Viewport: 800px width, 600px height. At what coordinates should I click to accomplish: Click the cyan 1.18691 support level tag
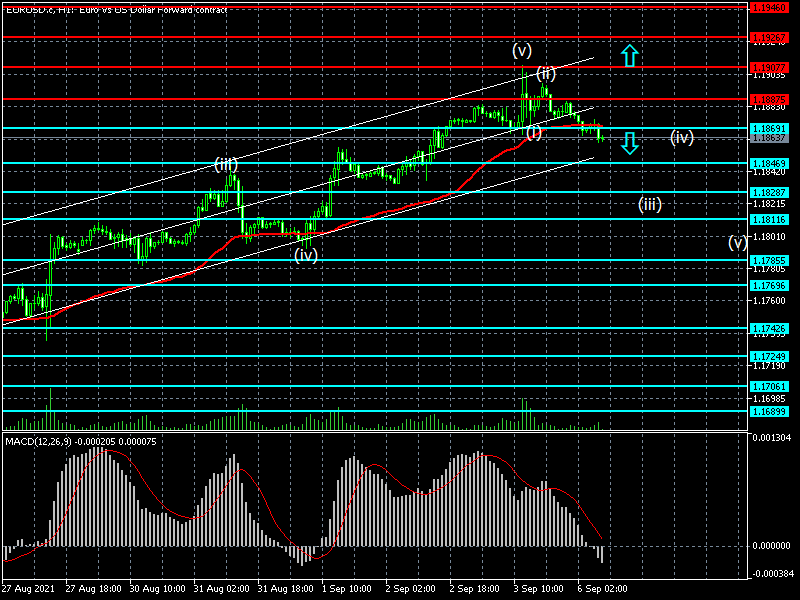point(770,129)
